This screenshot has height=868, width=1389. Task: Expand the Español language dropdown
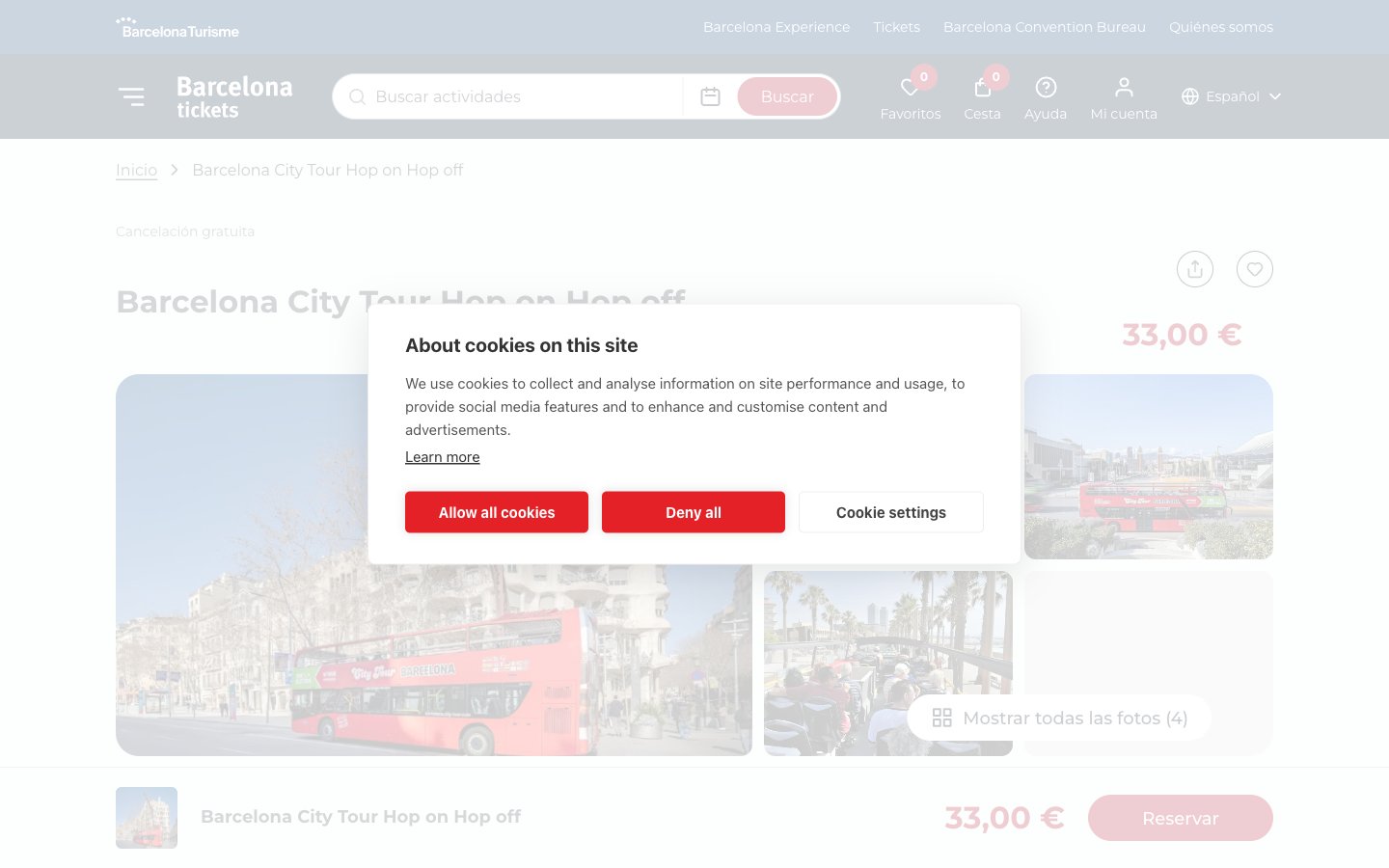(x=1231, y=96)
